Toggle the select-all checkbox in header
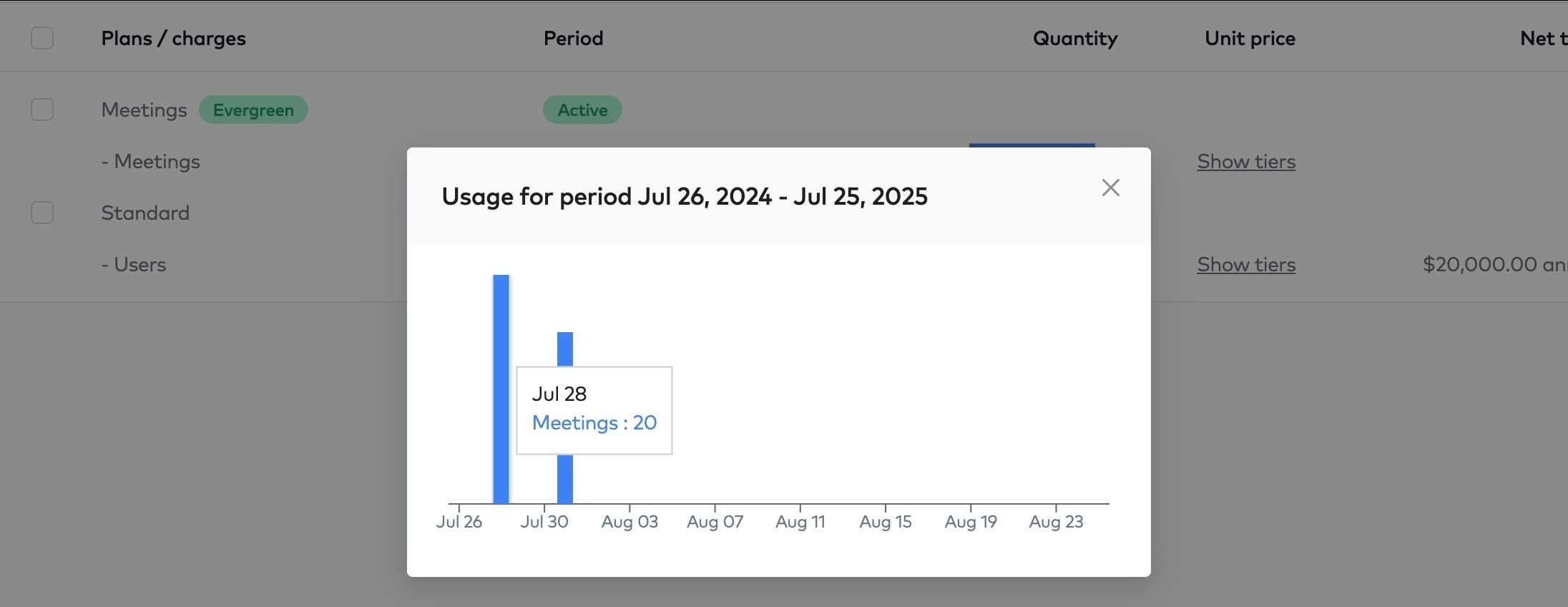1568x607 pixels. click(42, 38)
